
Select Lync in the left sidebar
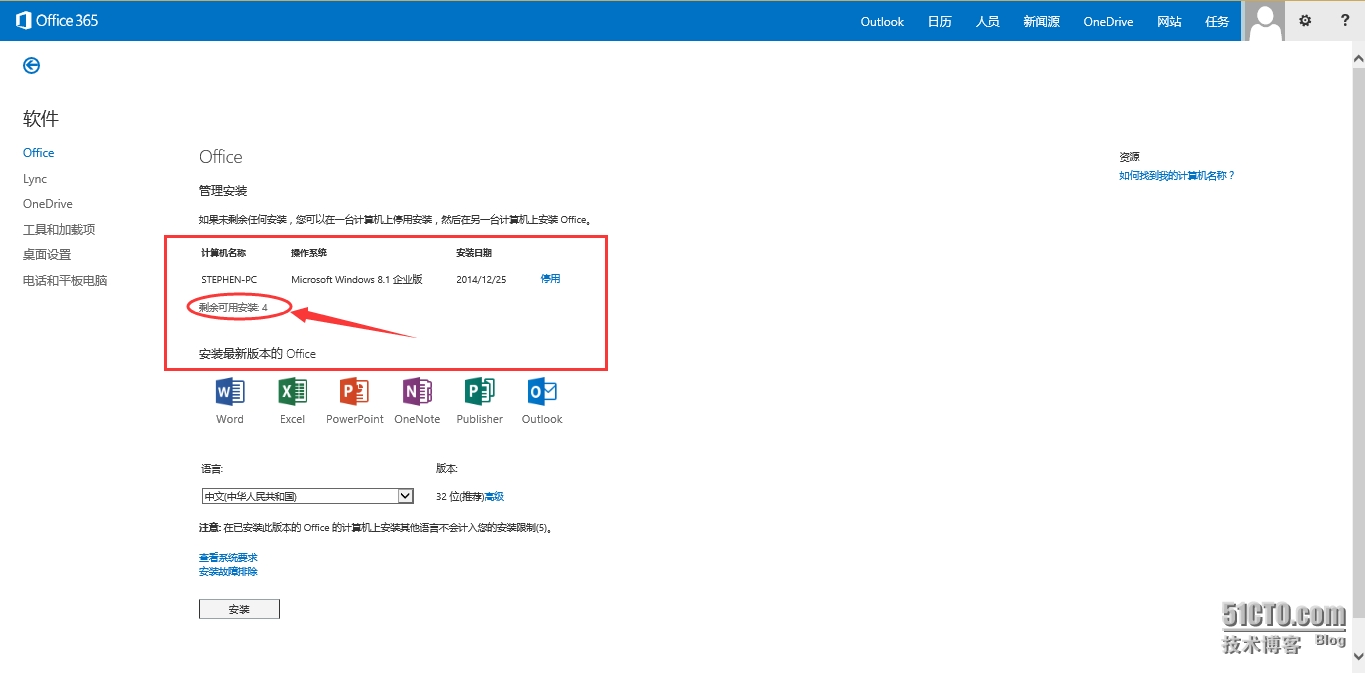pos(35,179)
